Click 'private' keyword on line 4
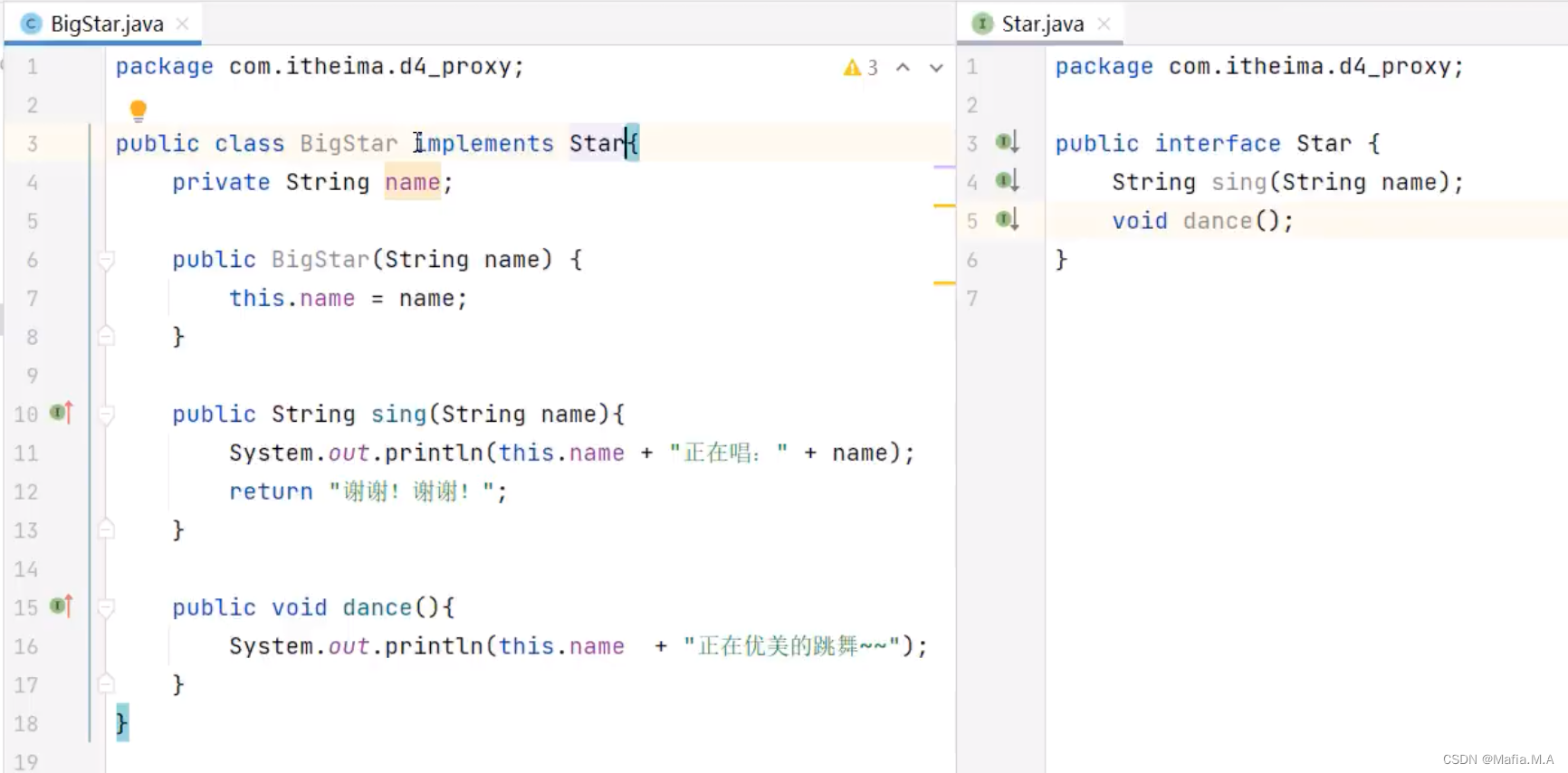This screenshot has width=1568, height=773. coord(221,182)
